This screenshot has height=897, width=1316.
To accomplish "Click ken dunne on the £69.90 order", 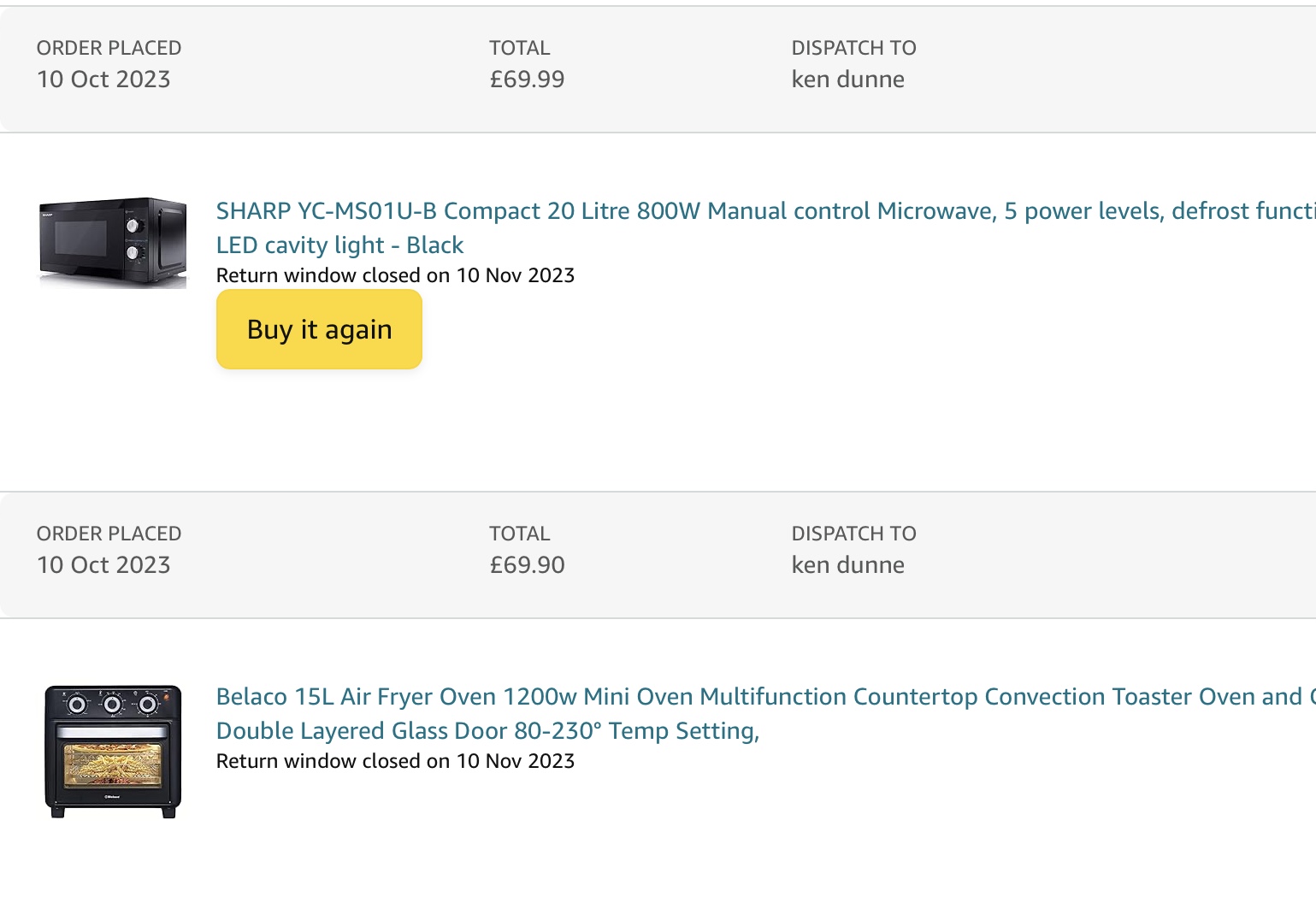I will coord(847,565).
